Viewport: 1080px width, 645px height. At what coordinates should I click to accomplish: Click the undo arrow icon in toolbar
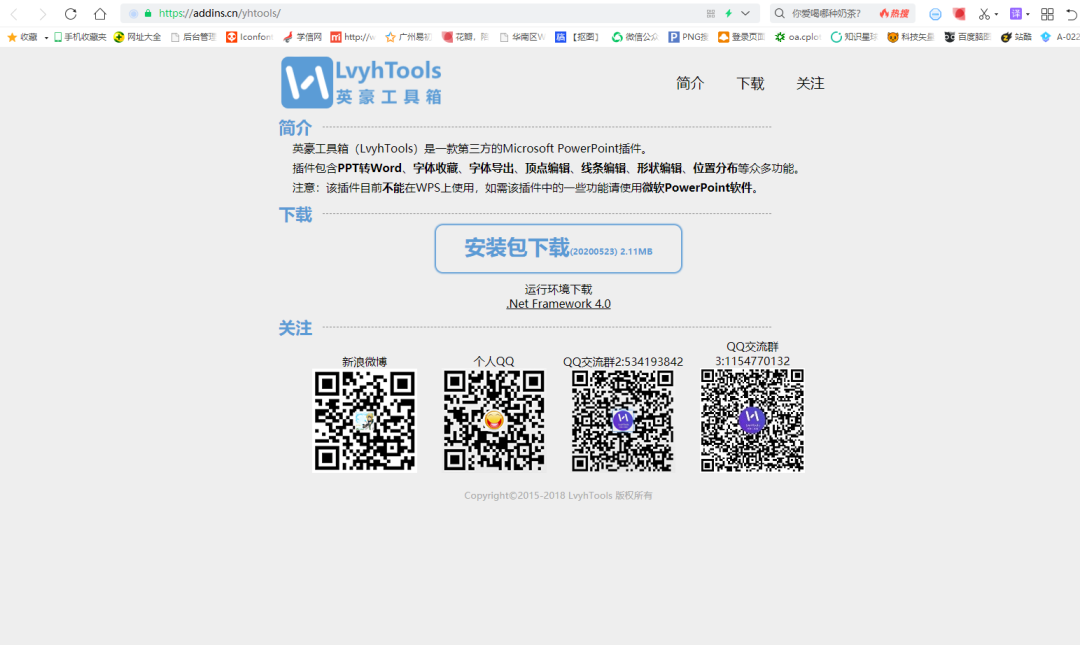(x=1071, y=14)
